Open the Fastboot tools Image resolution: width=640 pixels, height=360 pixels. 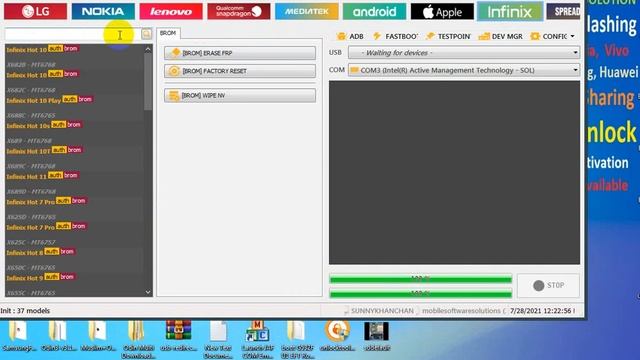coord(396,36)
